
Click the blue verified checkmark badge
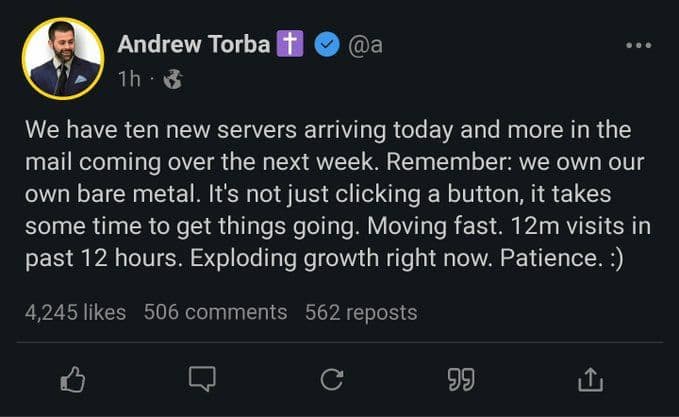[325, 45]
